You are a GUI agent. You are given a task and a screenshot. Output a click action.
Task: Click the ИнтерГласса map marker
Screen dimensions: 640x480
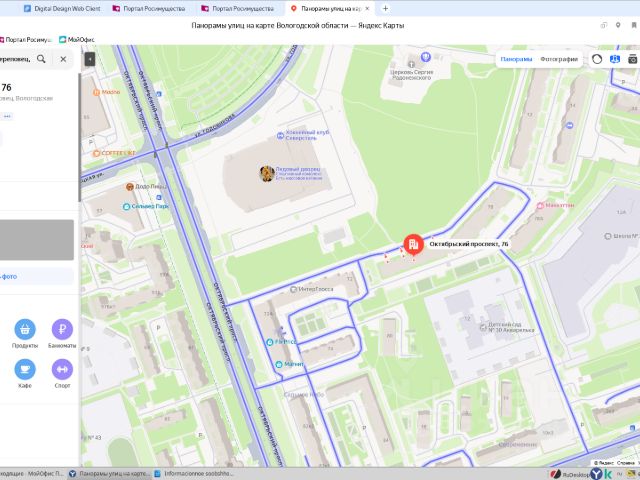point(293,289)
